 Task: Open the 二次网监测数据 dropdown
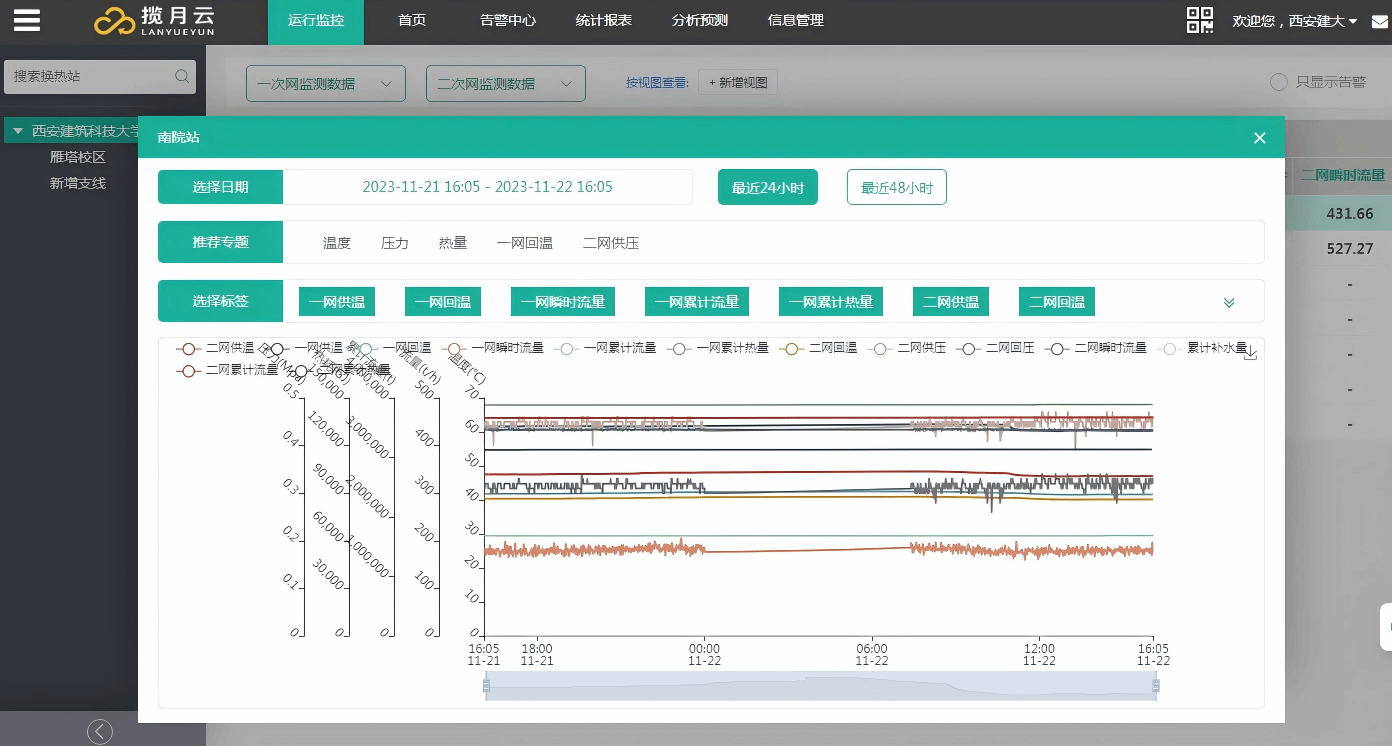tap(505, 84)
